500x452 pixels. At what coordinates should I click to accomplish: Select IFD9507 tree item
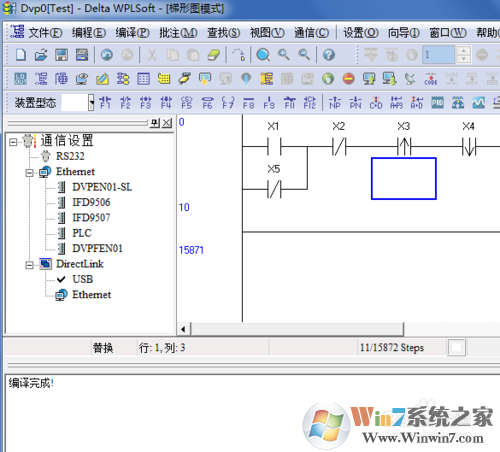coord(91,218)
